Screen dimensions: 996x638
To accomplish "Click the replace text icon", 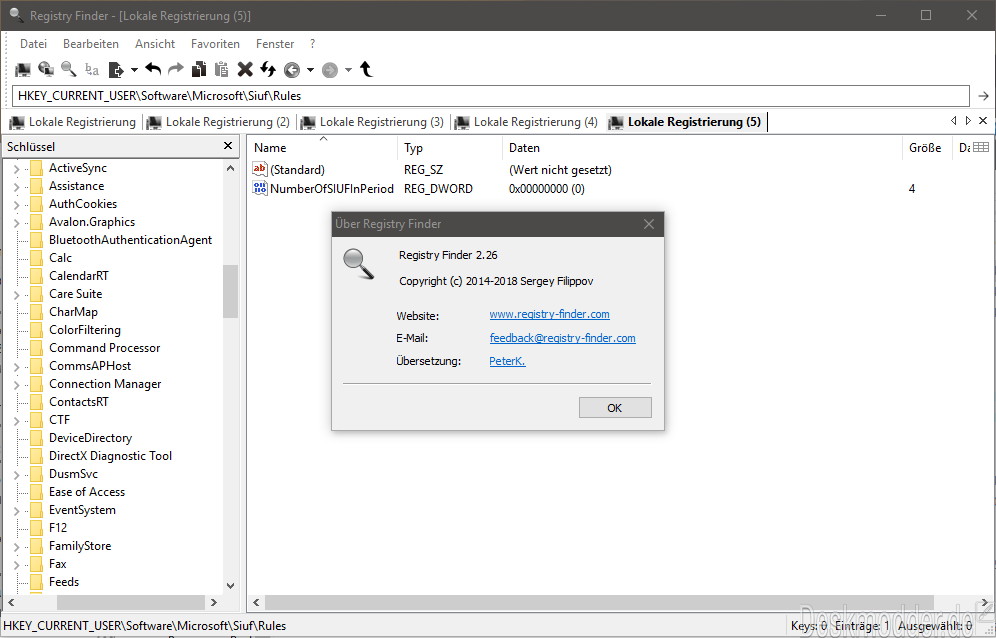I will tap(92, 69).
